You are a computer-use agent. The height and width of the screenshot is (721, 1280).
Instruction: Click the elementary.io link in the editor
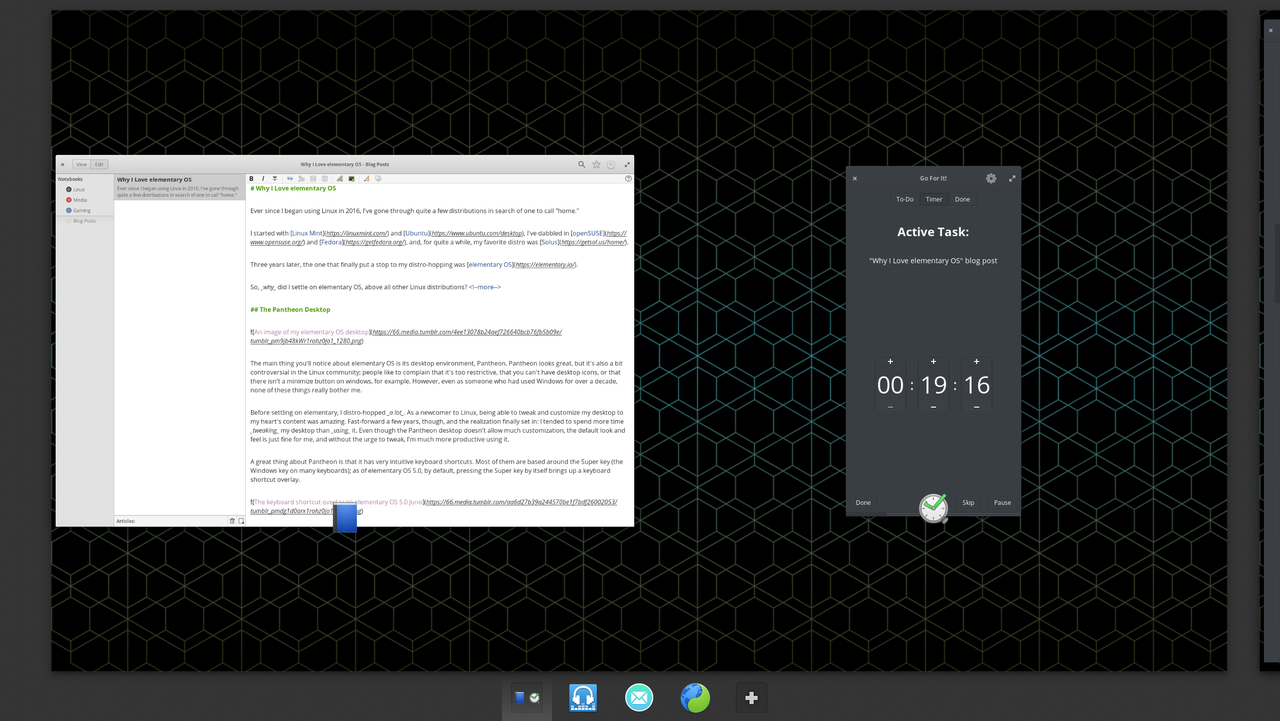point(545,265)
